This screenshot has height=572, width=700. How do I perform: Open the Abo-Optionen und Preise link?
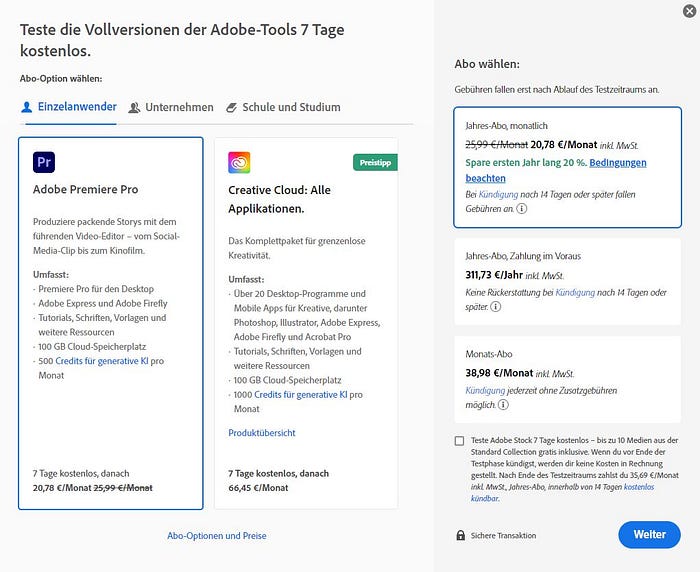(217, 536)
